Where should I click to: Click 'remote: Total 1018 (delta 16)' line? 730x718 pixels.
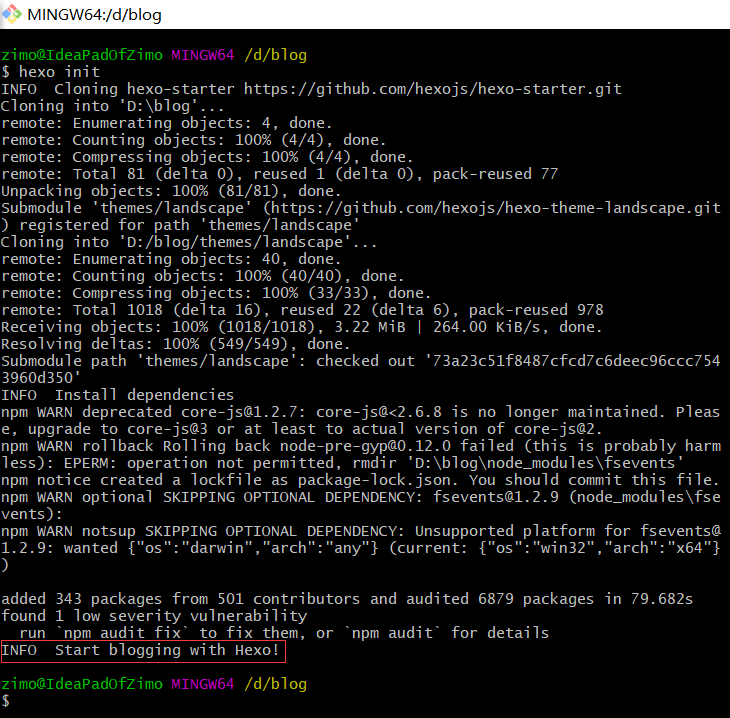(x=302, y=310)
